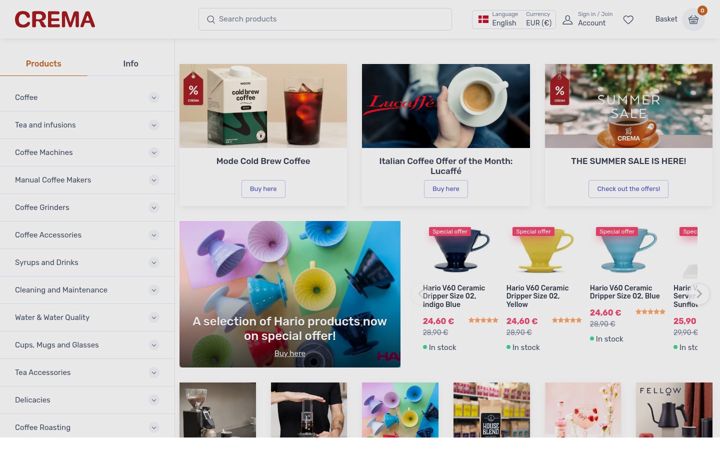Open Hario V60 Dripper Size 02, Yellow title
Screen dimensions: 720x450
pyautogui.click(x=537, y=296)
